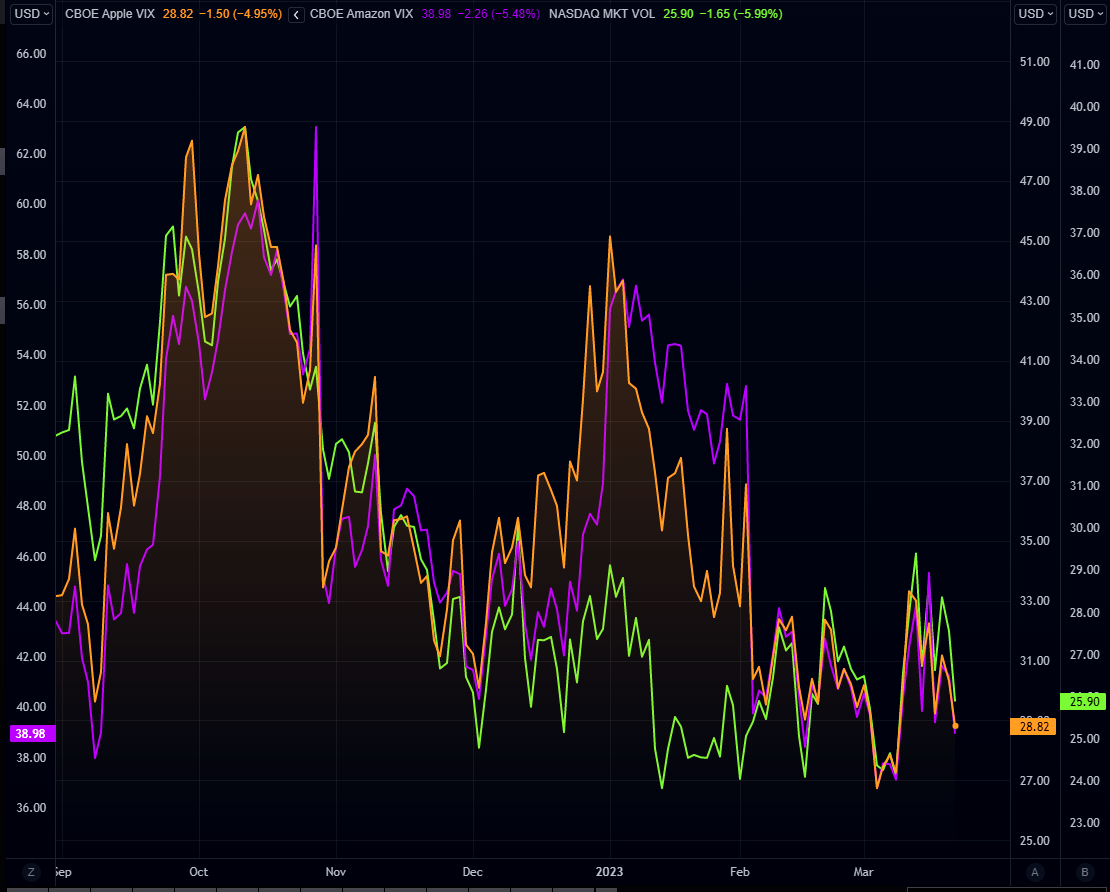Click the B scale button
The width and height of the screenshot is (1110, 892).
(1085, 872)
